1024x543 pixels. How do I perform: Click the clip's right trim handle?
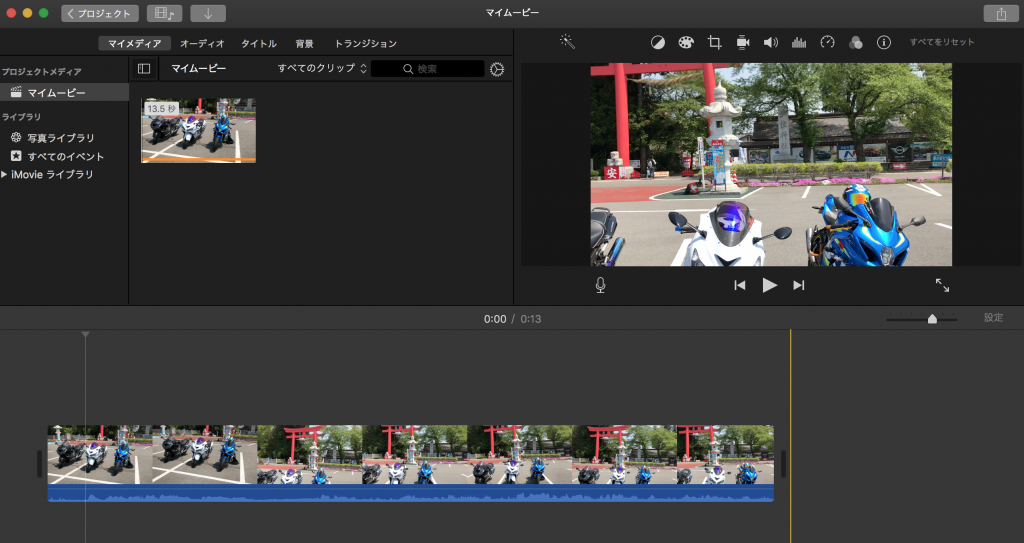tap(783, 464)
